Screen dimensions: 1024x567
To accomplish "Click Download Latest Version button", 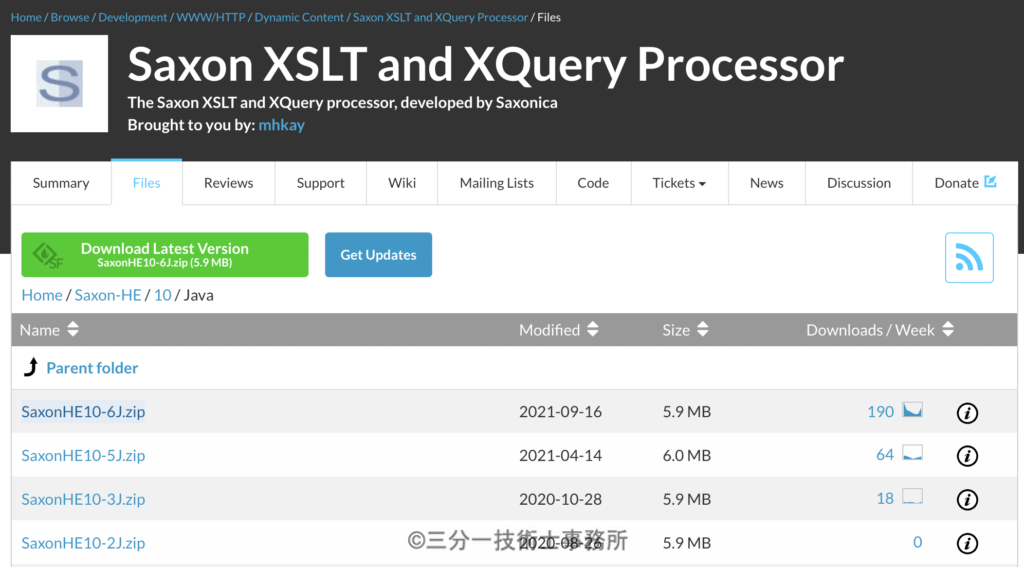I will [x=165, y=255].
